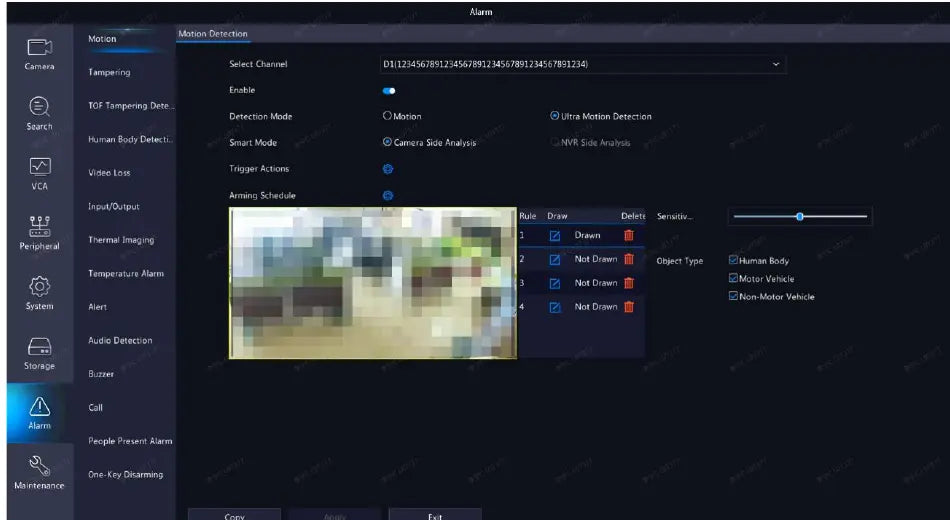The height and width of the screenshot is (520, 950).
Task: Select rule 2 Not Drawn text
Action: coord(596,259)
